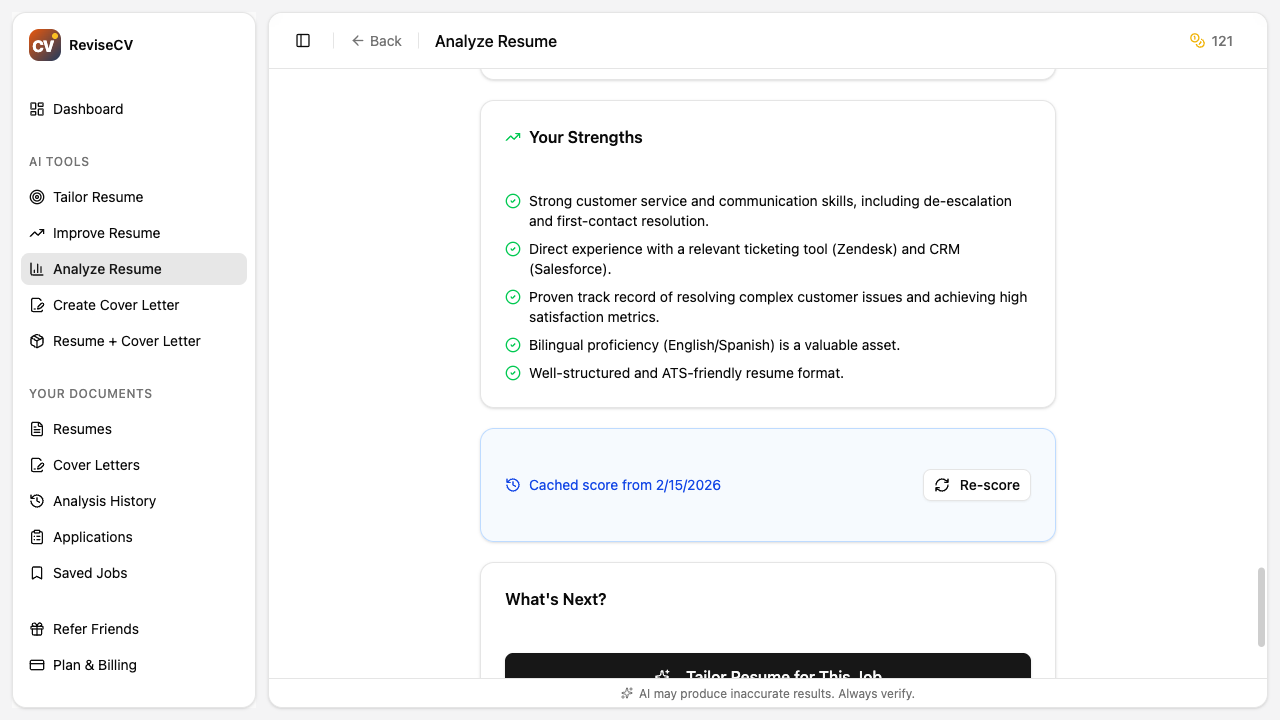Click the Refer Friends gift icon
The height and width of the screenshot is (720, 1280).
(36, 629)
